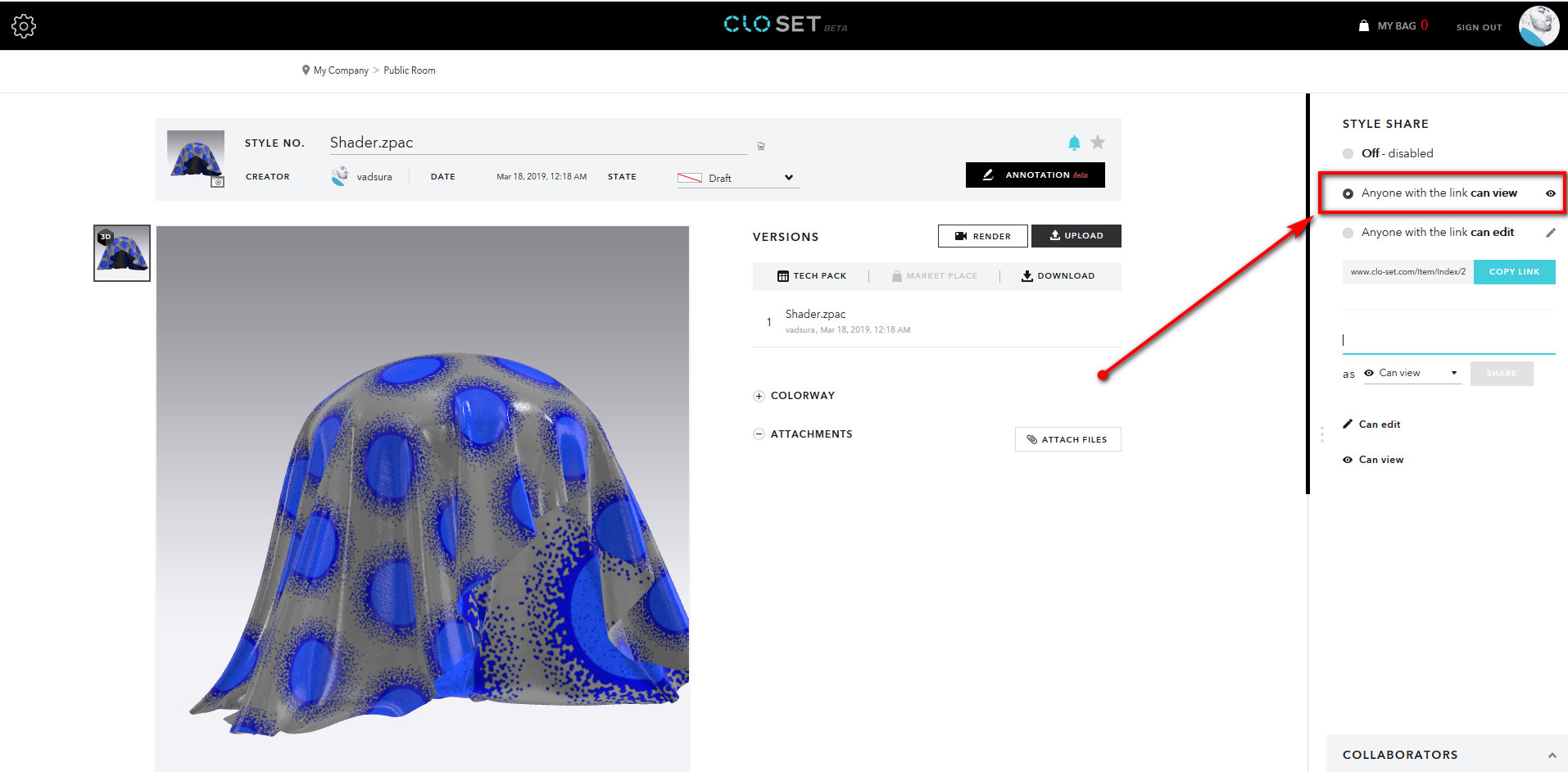Viewport: 1568px width, 772px height.
Task: Click the breadcrumb location pin icon
Action: click(x=306, y=70)
